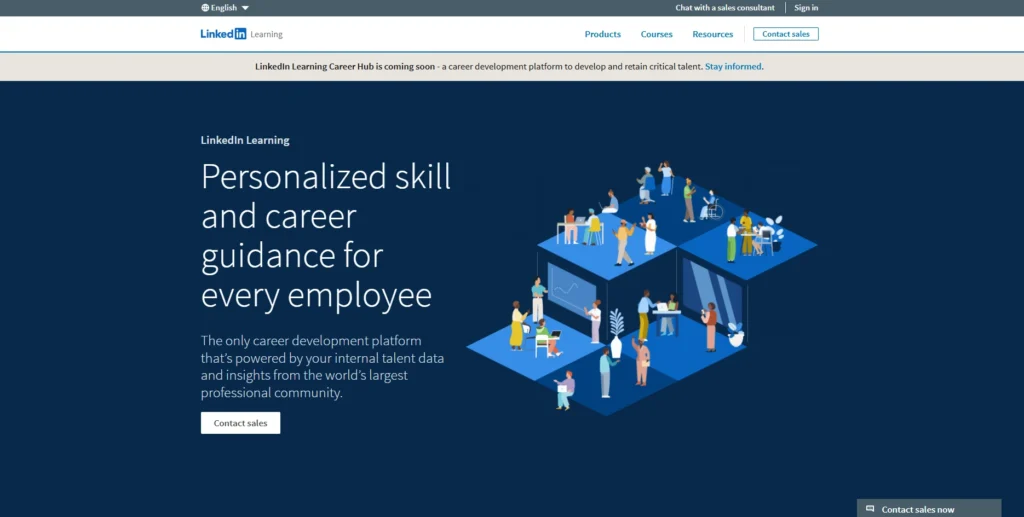
Task: Click the Personalized skill headline text
Action: tap(326, 236)
